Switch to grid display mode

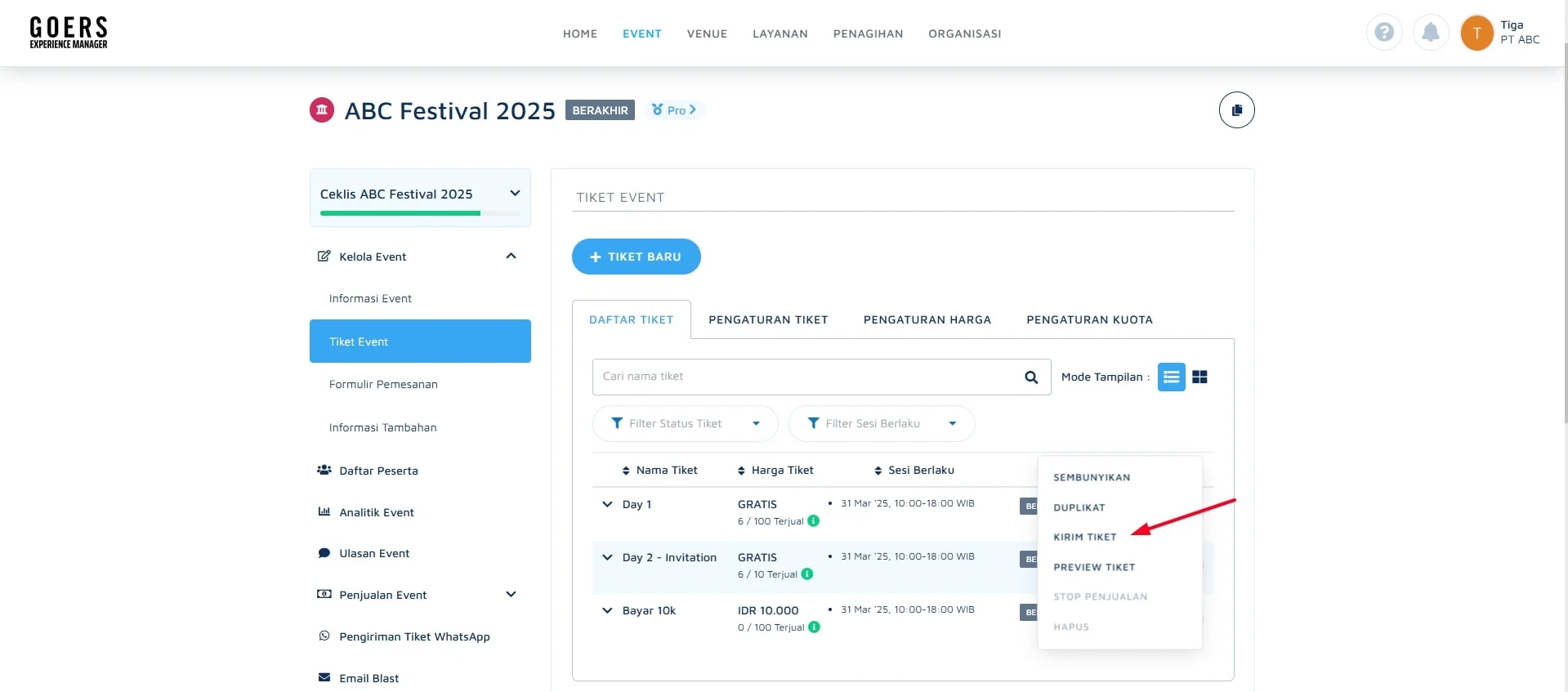[x=1199, y=377]
